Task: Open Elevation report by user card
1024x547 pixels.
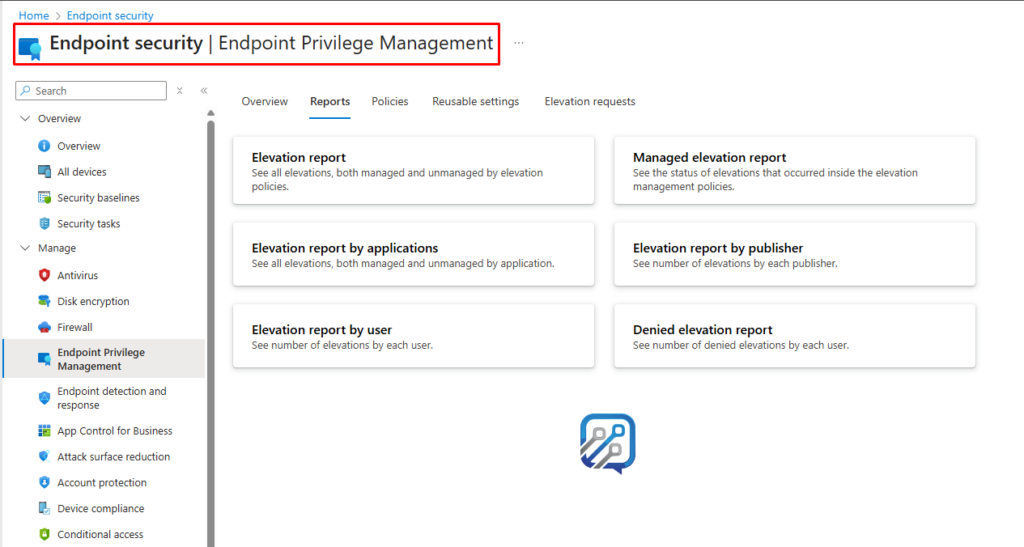Action: (413, 336)
